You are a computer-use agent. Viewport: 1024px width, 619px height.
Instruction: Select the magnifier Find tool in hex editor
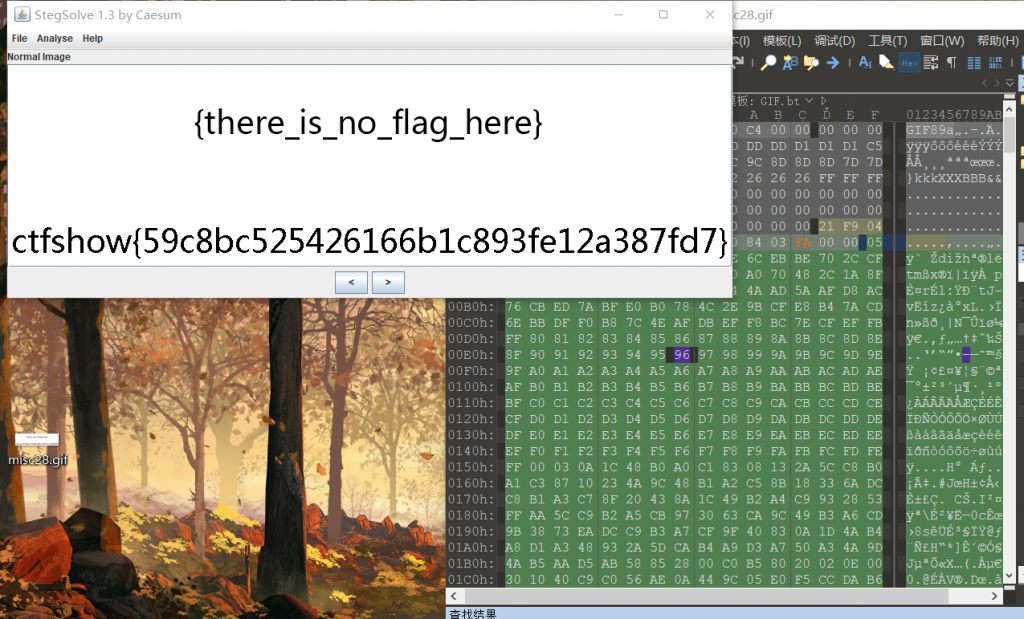[768, 63]
